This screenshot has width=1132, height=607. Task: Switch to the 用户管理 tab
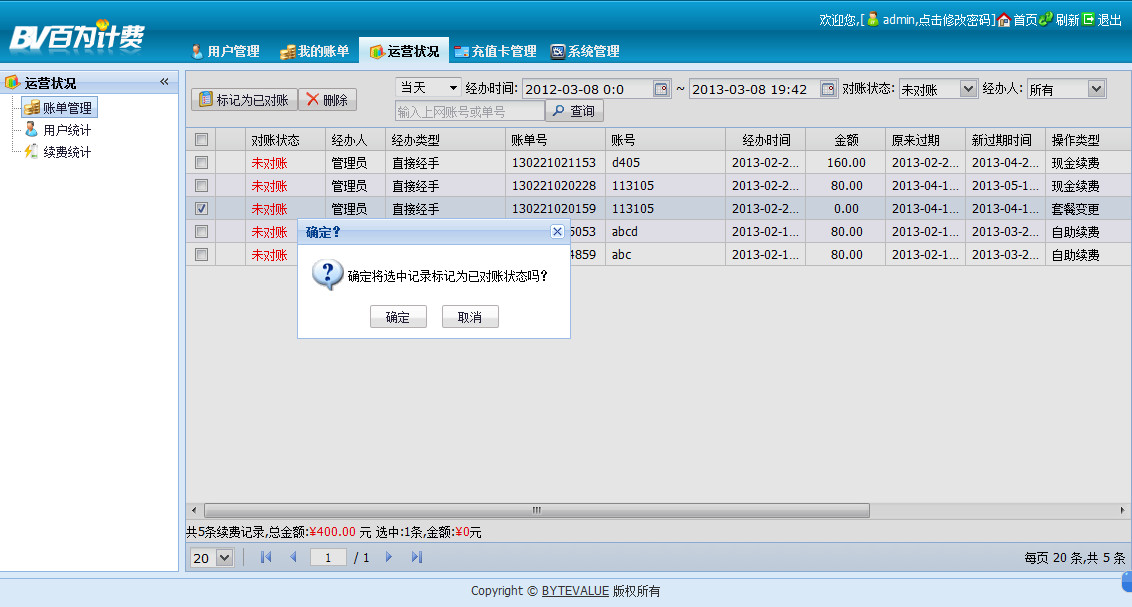click(225, 51)
